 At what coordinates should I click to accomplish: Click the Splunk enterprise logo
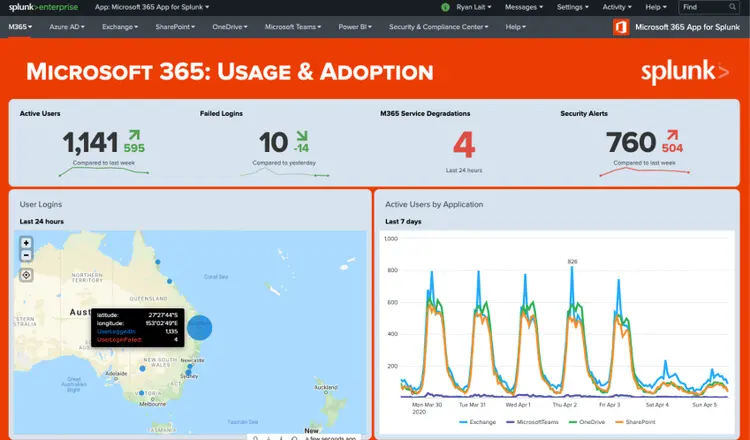point(43,7)
